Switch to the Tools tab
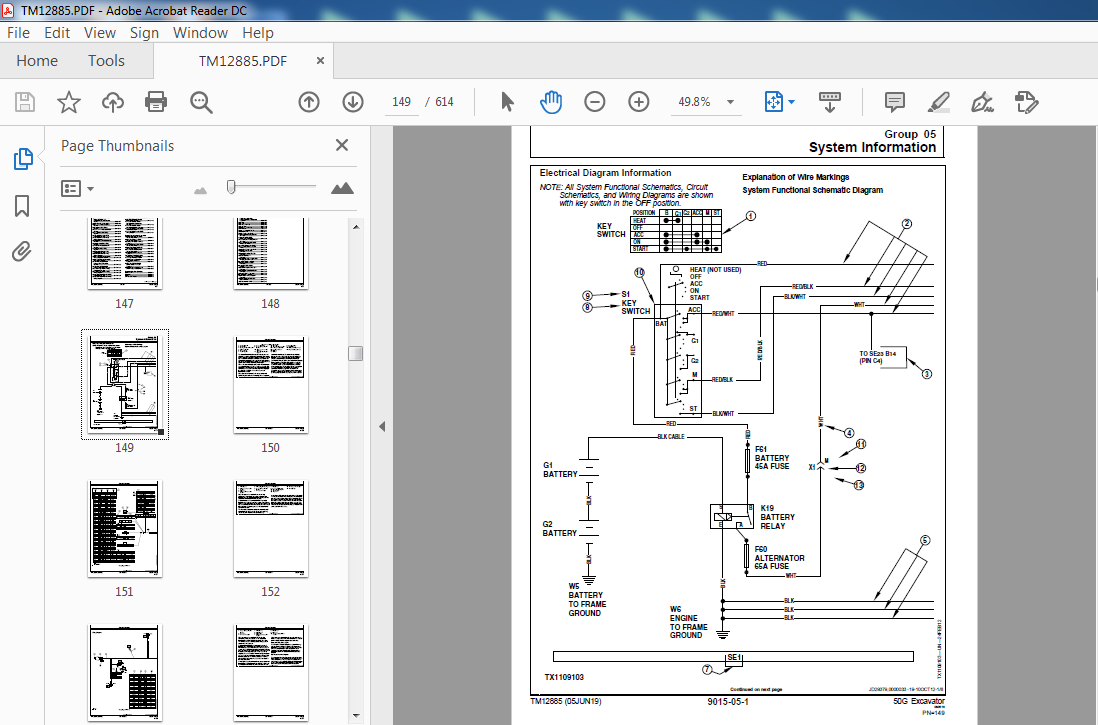 pyautogui.click(x=106, y=61)
